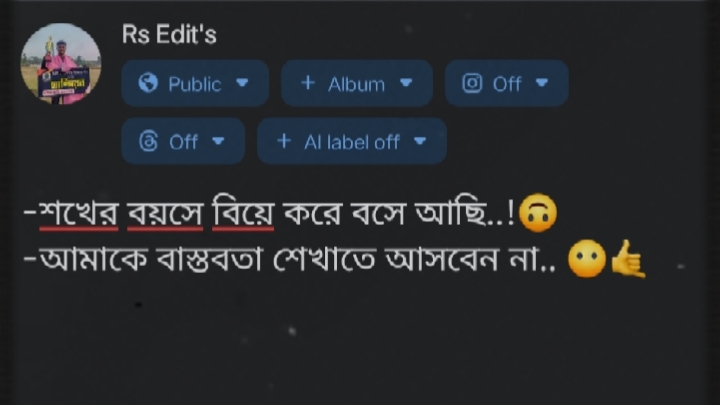
Task: Click the plus icon beside Album
Action: 308,83
